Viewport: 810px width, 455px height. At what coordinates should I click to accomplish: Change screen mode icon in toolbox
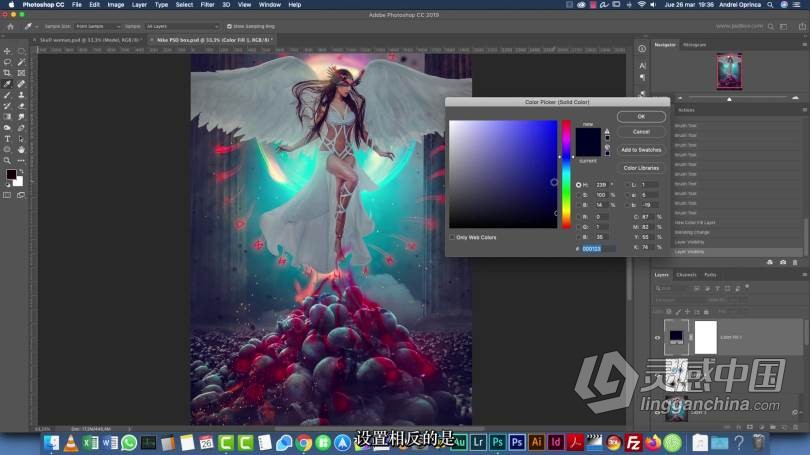pos(21,195)
